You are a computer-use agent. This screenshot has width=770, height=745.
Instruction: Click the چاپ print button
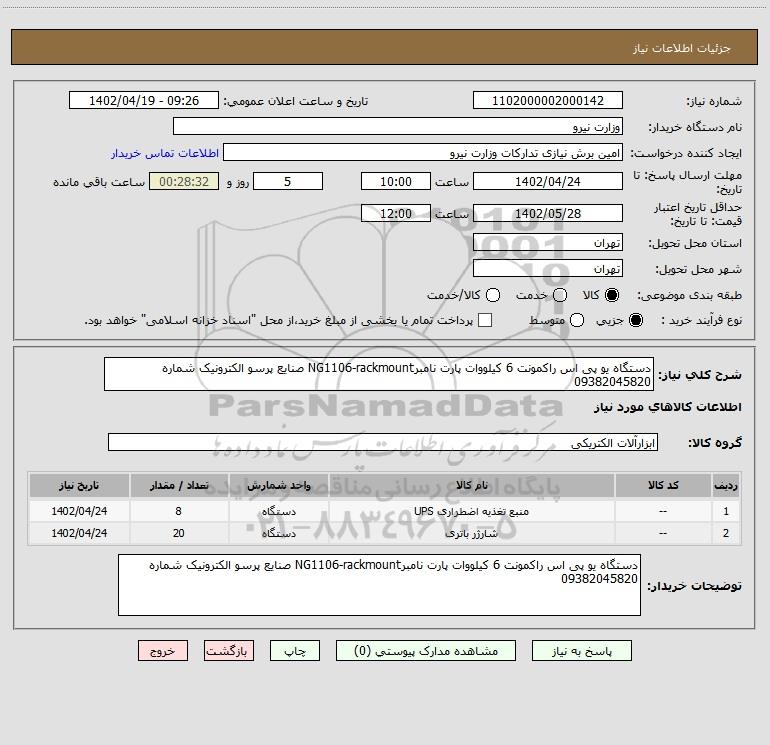pos(295,651)
